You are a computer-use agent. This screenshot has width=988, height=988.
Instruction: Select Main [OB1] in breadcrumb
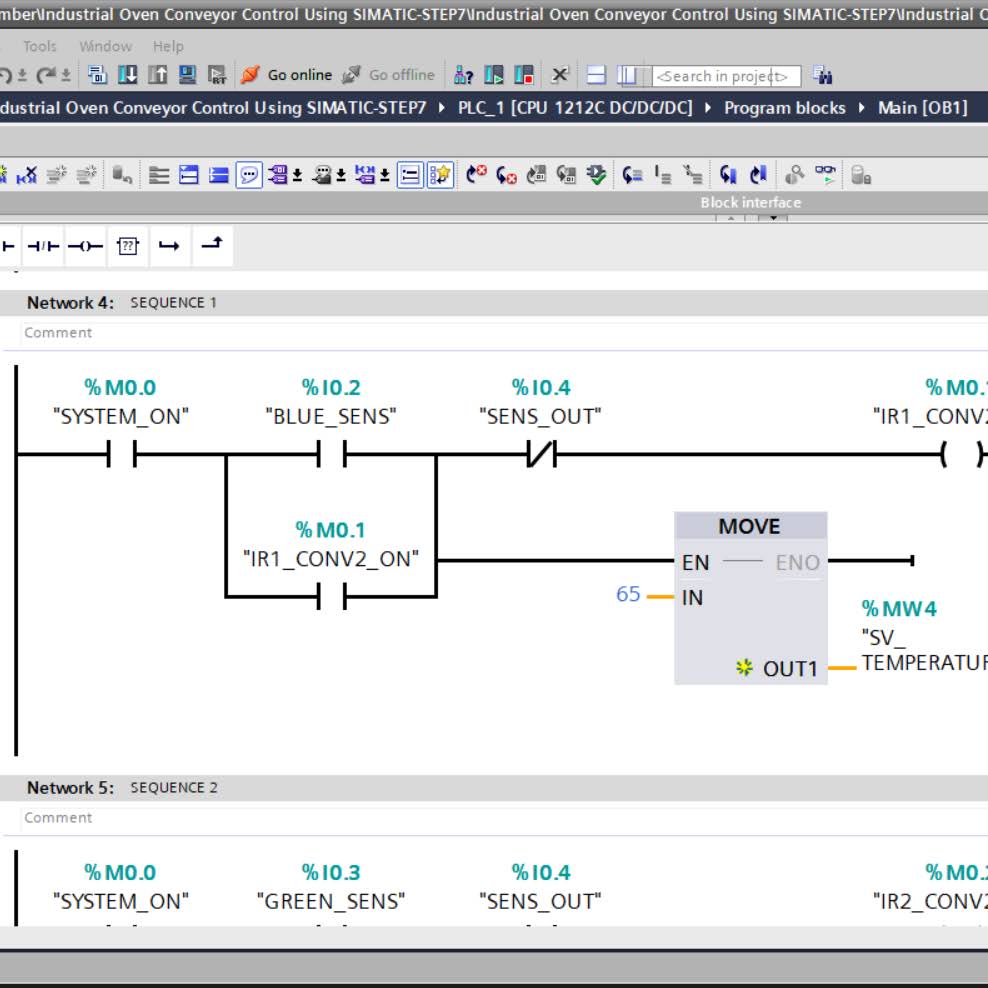pos(922,108)
